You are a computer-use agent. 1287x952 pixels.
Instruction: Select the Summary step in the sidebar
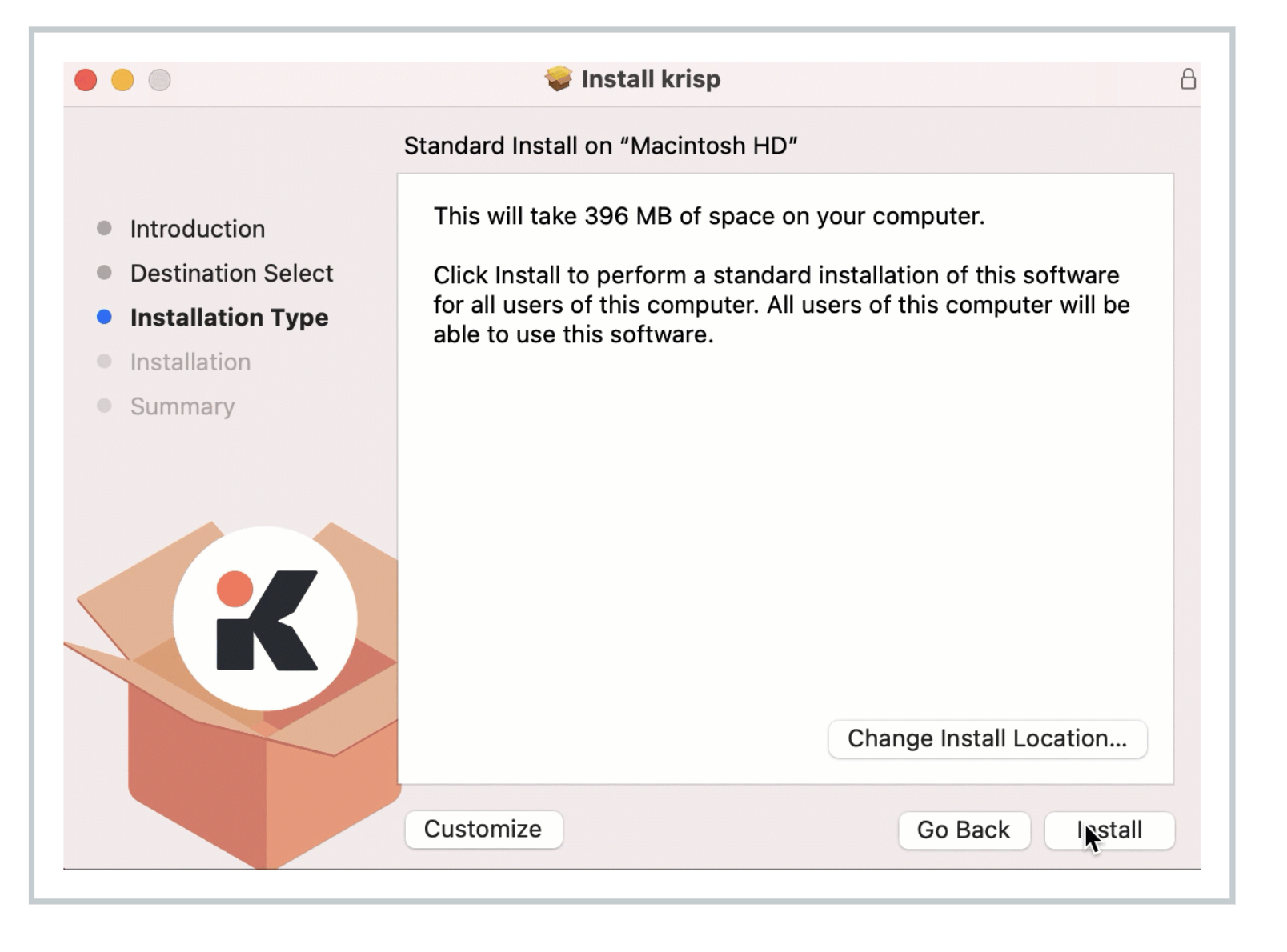(182, 406)
